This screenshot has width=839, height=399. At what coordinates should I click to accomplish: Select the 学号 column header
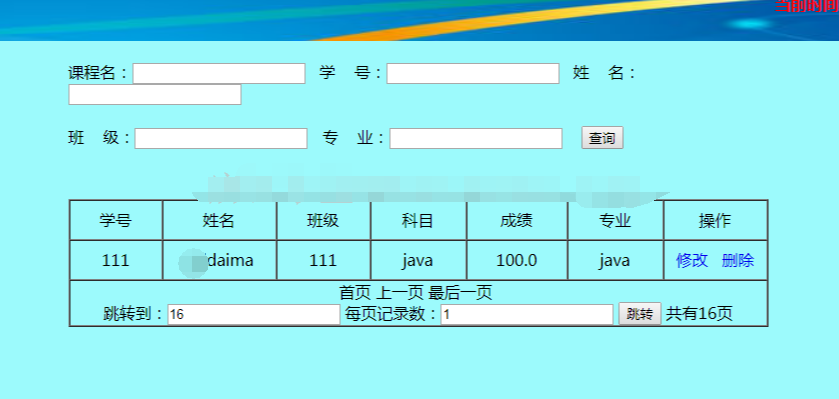coord(116,220)
